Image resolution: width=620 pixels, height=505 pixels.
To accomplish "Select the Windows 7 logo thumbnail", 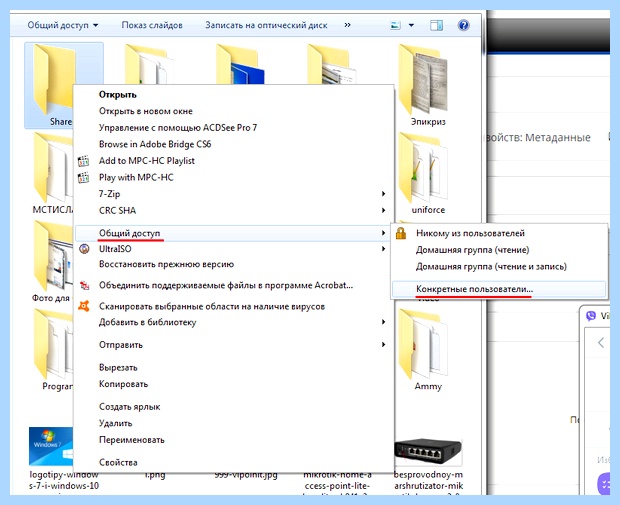I will (x=51, y=446).
